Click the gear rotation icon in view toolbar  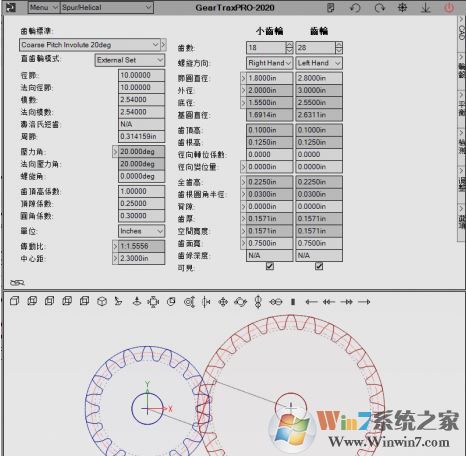189,302
